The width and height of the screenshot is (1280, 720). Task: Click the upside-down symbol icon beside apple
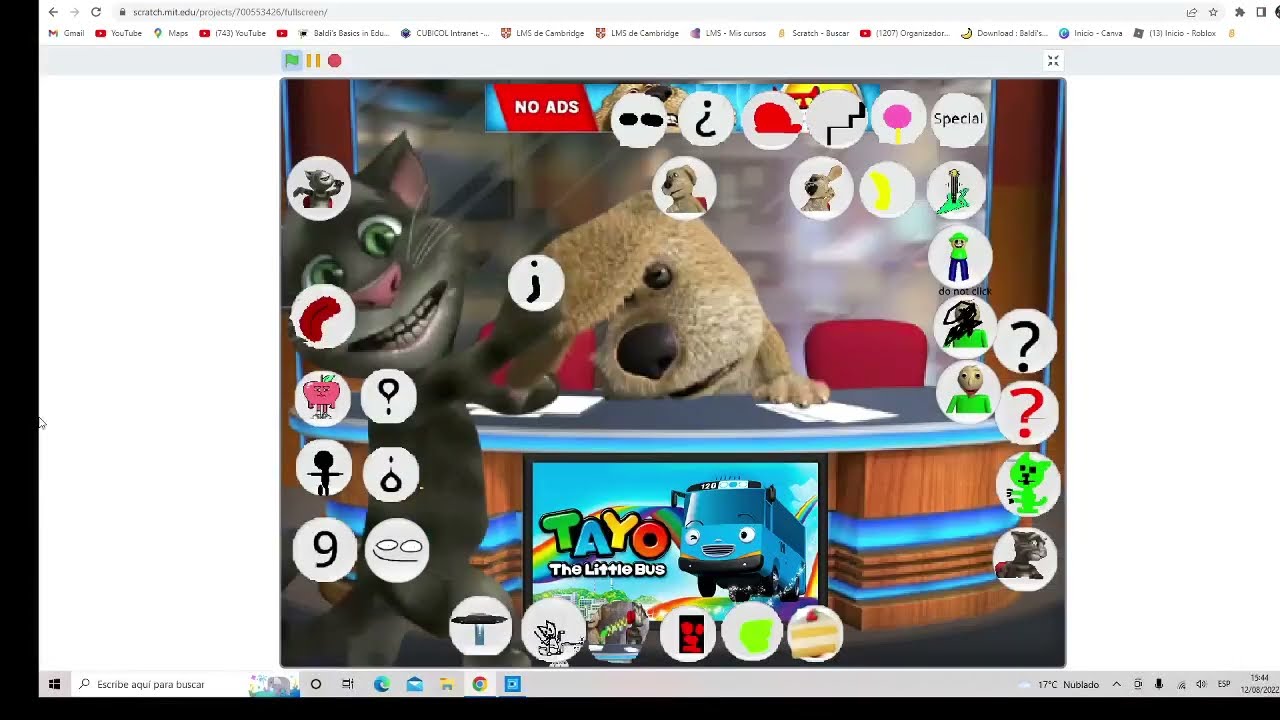389,396
